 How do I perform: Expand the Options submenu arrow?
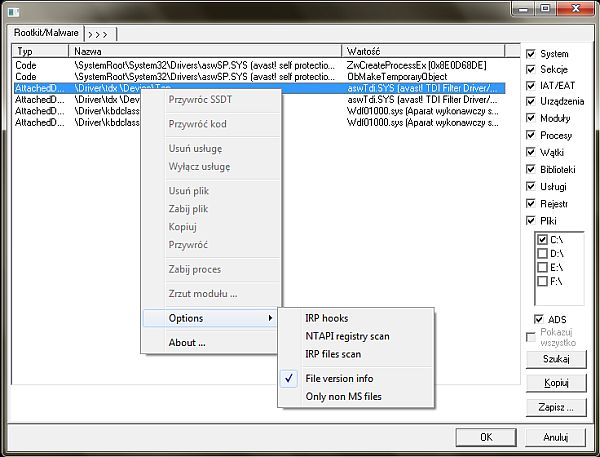click(x=270, y=318)
